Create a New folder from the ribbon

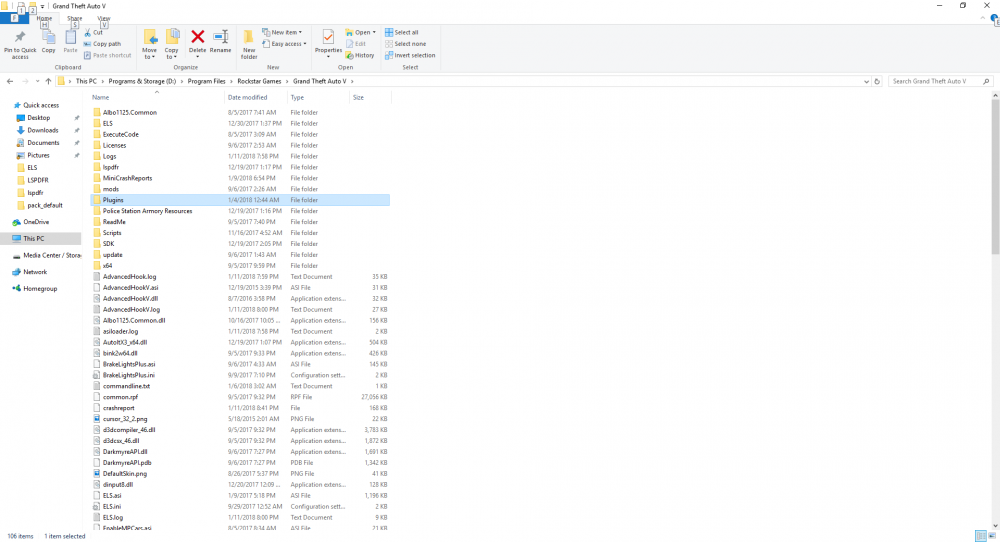[x=249, y=44]
